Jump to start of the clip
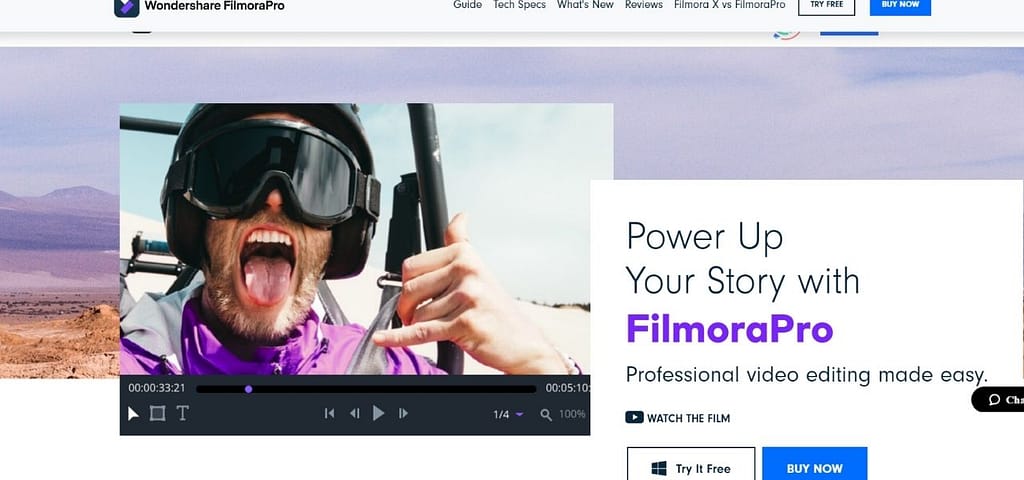Screen dimensions: 1024x480 click(x=329, y=413)
